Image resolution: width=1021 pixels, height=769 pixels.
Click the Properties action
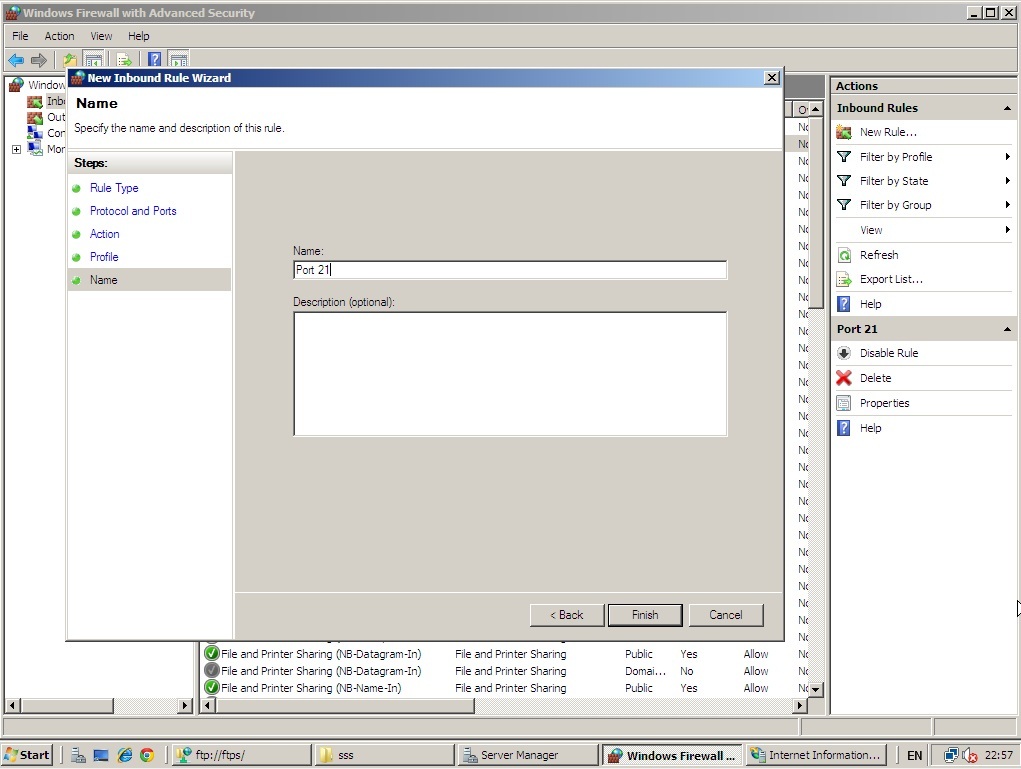coord(884,403)
